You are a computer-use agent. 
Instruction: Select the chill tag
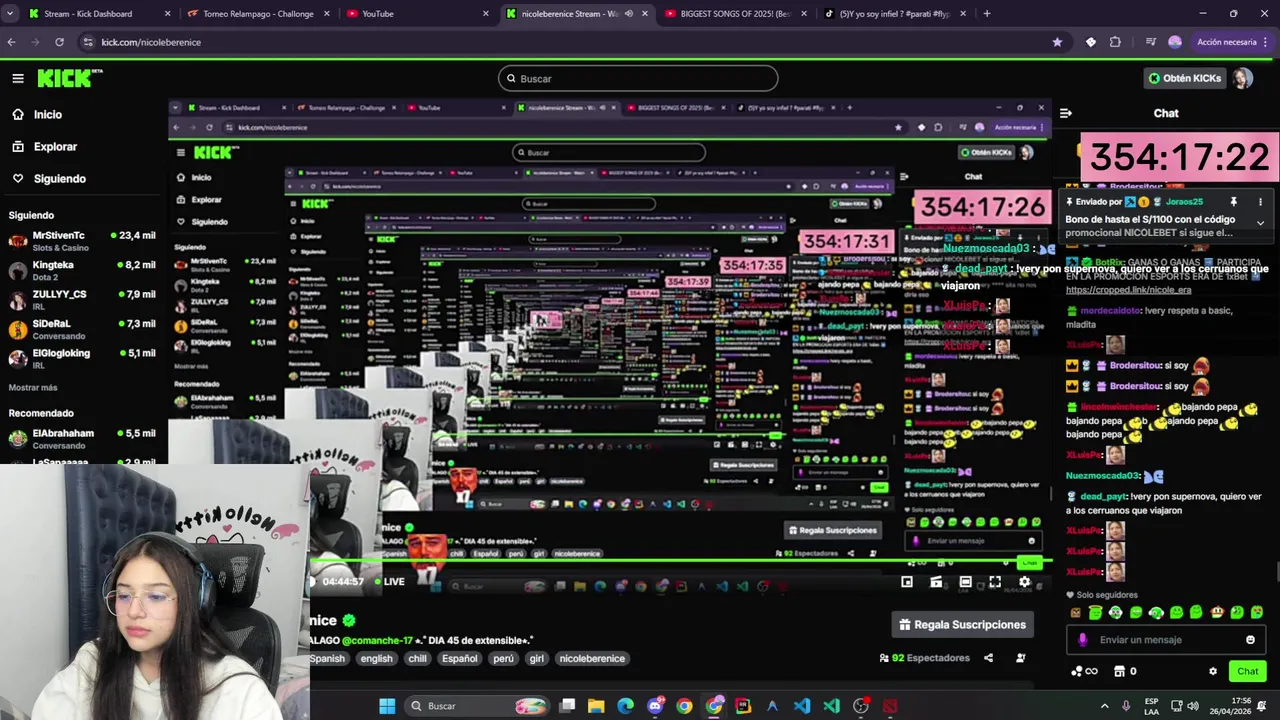(x=417, y=658)
